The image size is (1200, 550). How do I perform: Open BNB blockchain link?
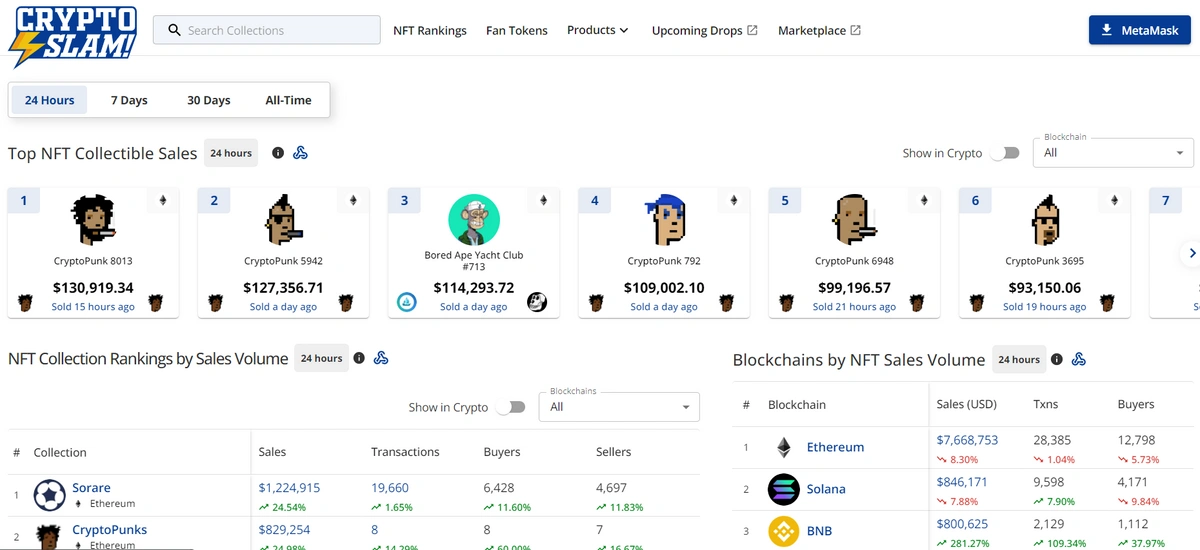pos(820,531)
